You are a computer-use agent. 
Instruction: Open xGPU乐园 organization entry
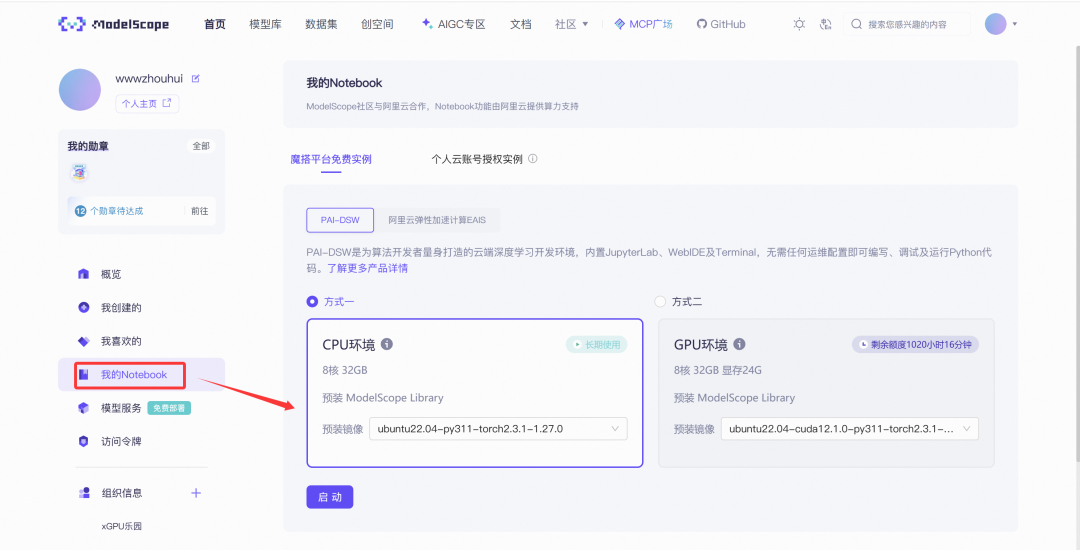121,526
